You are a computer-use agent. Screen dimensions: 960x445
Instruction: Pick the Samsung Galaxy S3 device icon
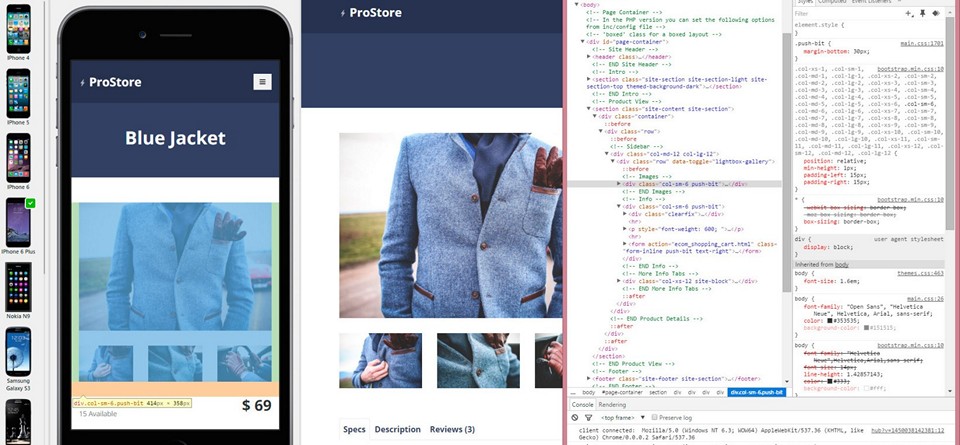point(18,351)
